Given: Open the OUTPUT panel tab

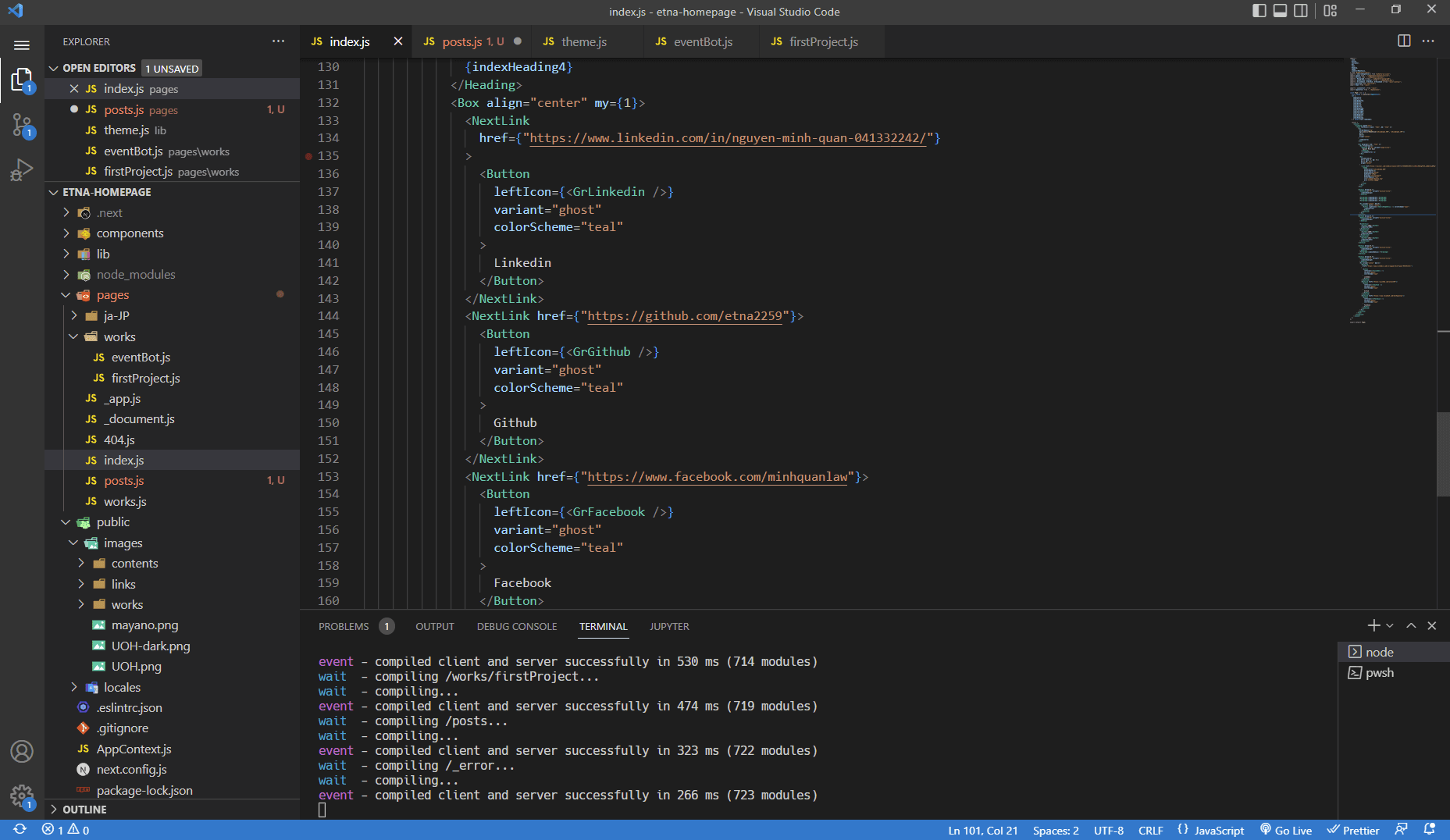Looking at the screenshot, I should click(435, 626).
